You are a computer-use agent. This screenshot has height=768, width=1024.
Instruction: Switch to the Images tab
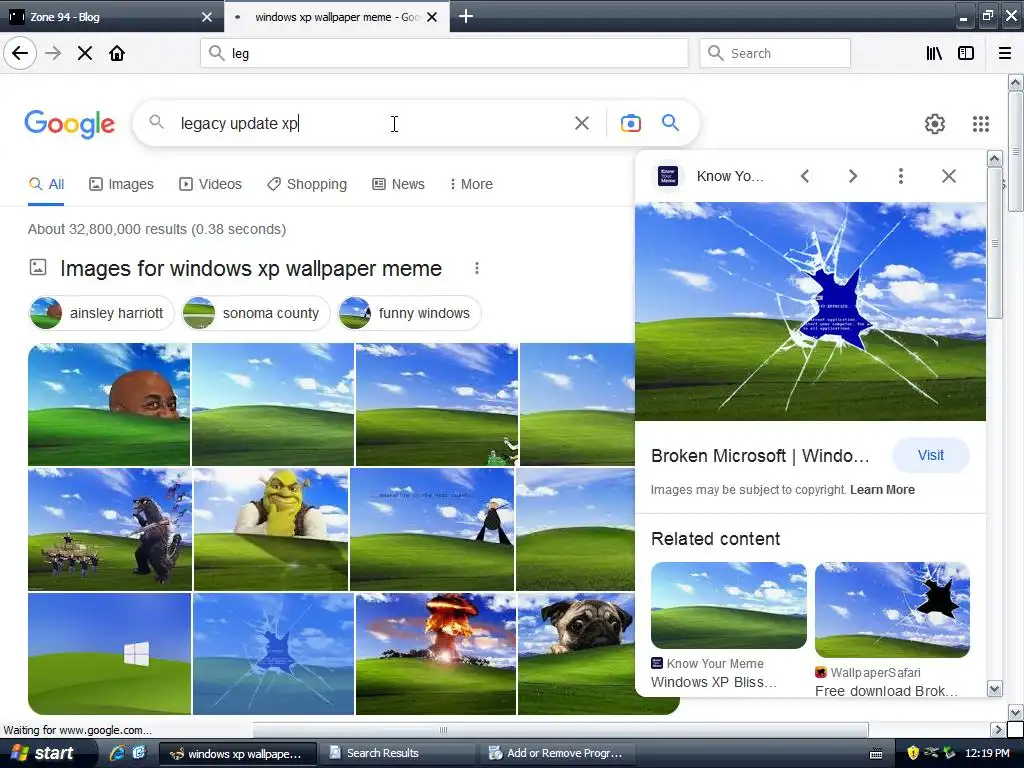[121, 184]
